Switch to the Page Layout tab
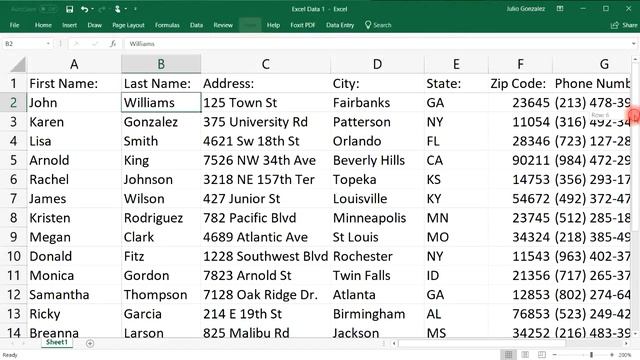The image size is (640, 360). (x=128, y=25)
